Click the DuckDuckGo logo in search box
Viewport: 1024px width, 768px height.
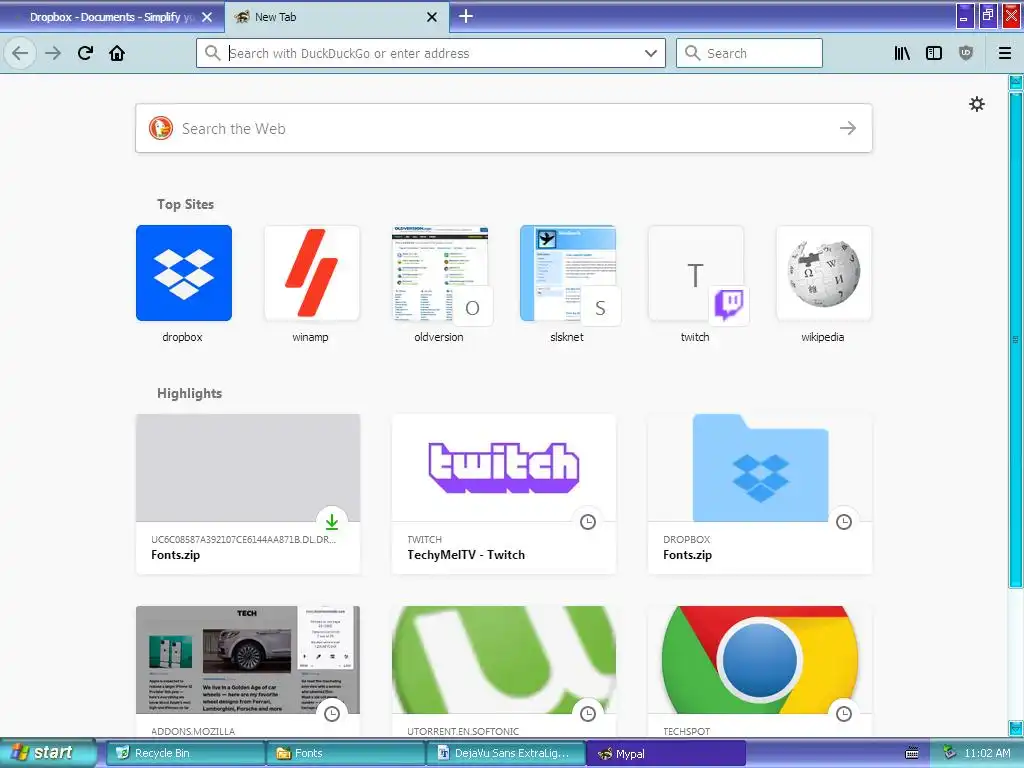coord(161,128)
